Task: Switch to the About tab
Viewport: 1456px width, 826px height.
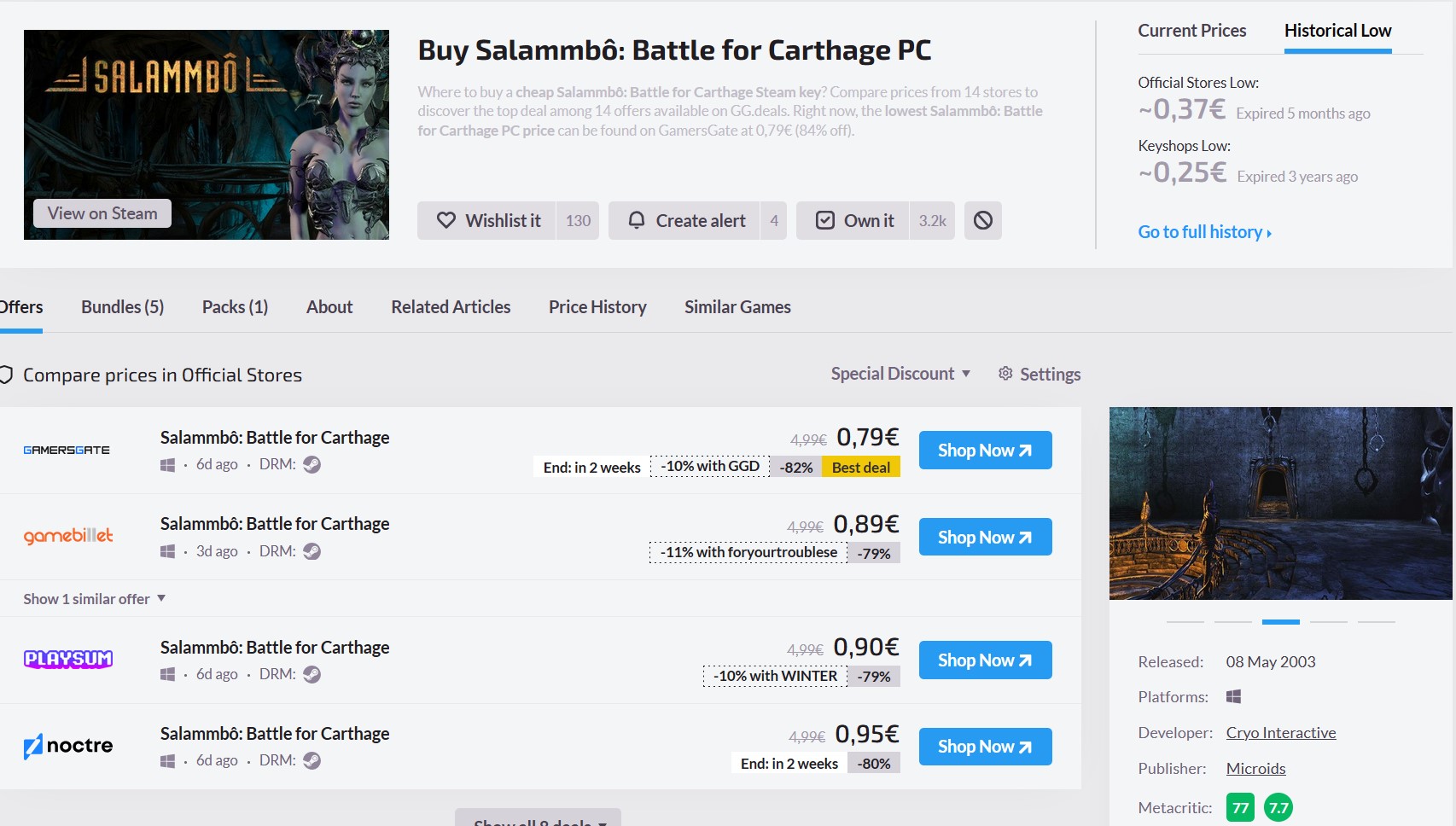Action: (x=329, y=307)
